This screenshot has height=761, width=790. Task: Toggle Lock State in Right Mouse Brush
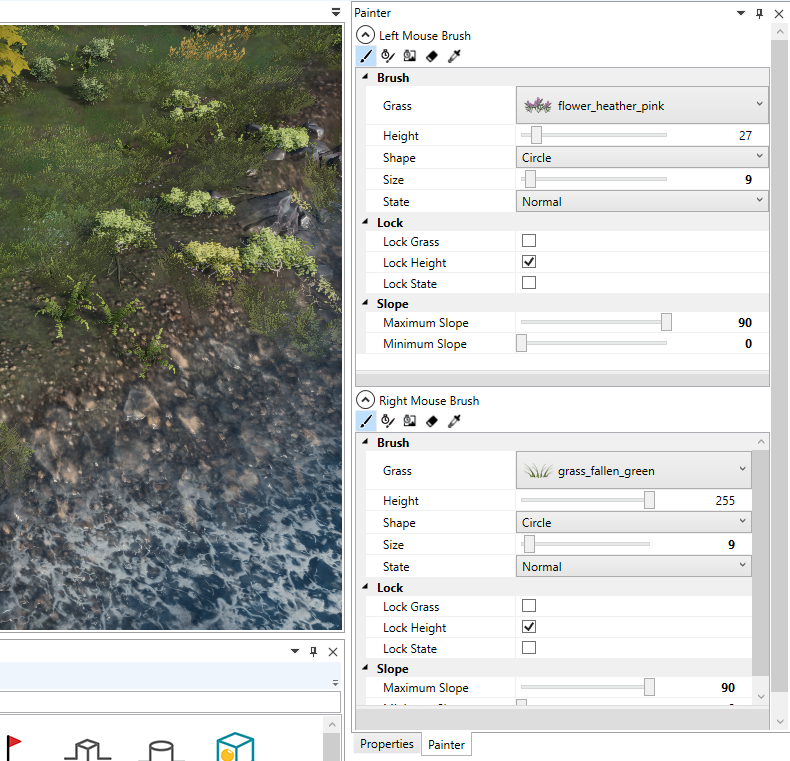[x=529, y=648]
